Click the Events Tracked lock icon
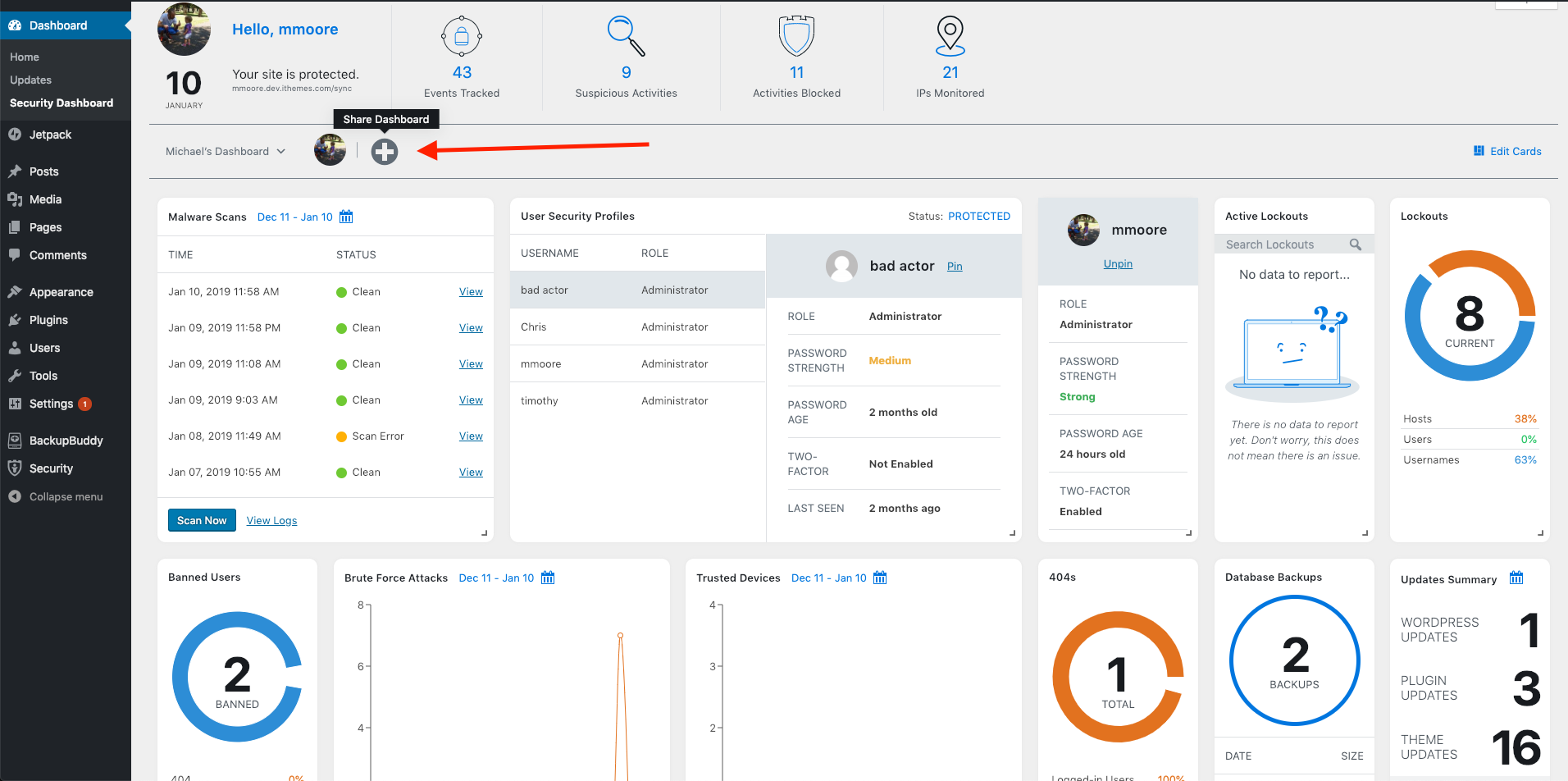 tap(462, 36)
